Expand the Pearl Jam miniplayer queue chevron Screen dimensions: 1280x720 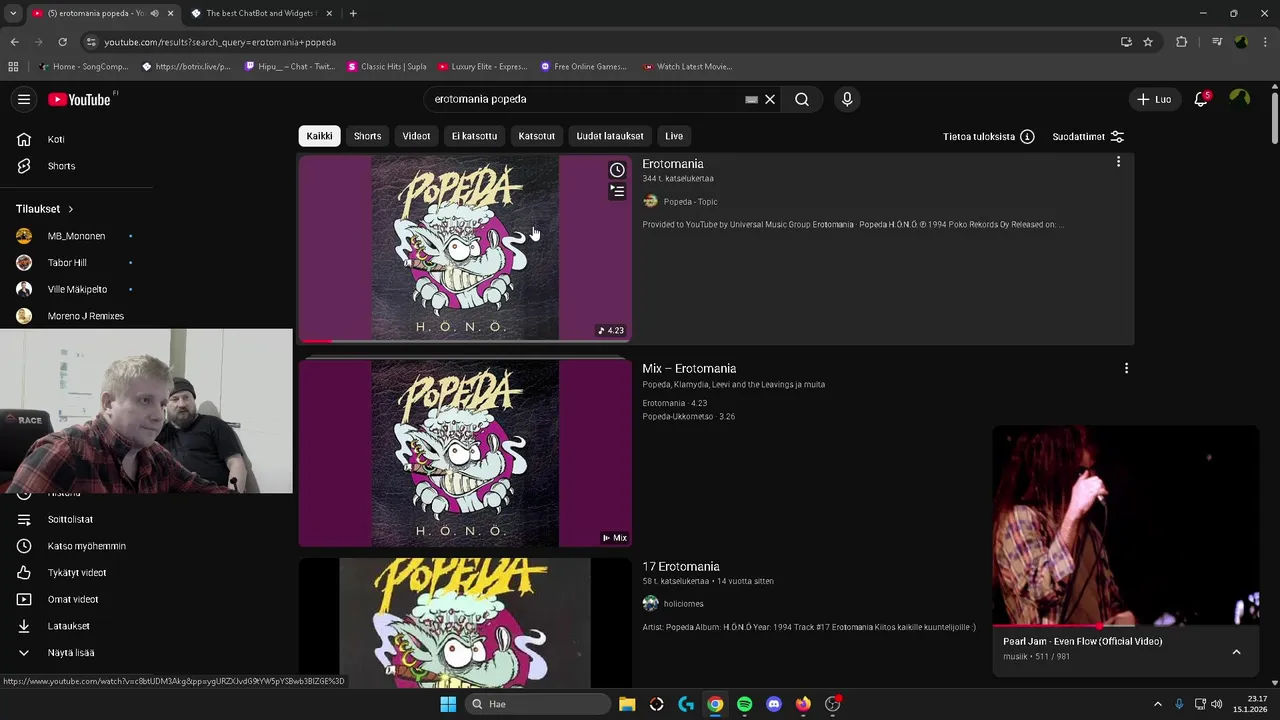pyautogui.click(x=1236, y=652)
